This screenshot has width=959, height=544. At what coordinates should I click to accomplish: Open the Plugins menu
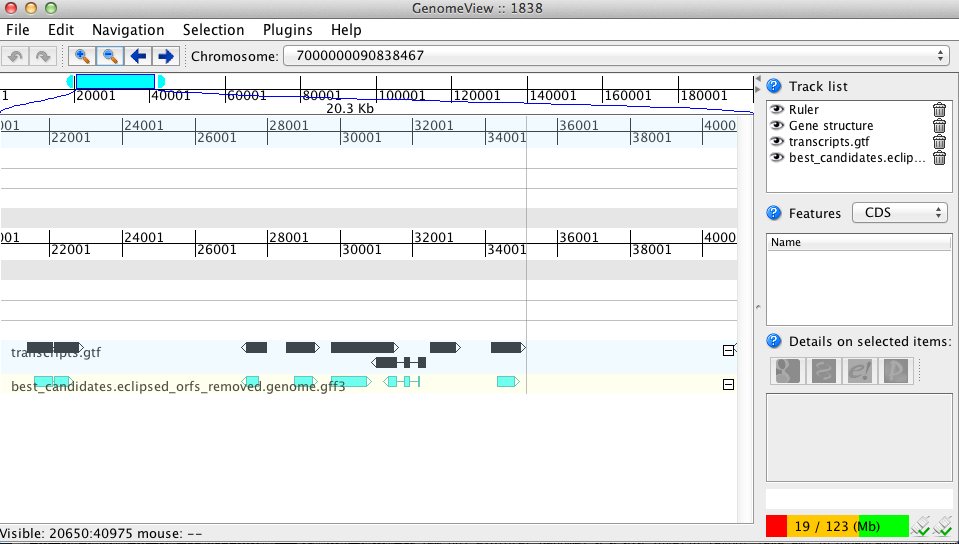point(287,30)
